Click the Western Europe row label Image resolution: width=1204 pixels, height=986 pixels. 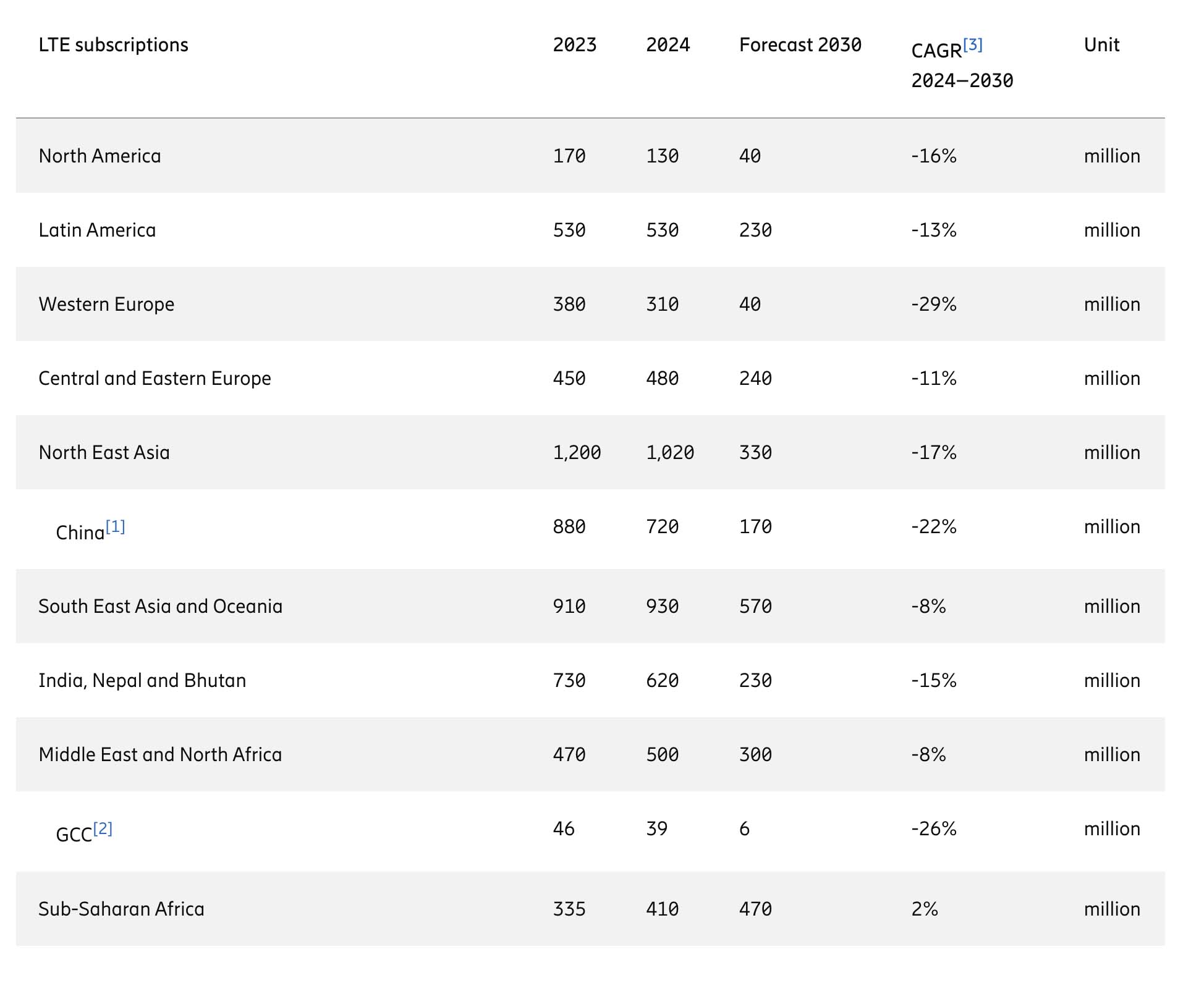(x=106, y=305)
